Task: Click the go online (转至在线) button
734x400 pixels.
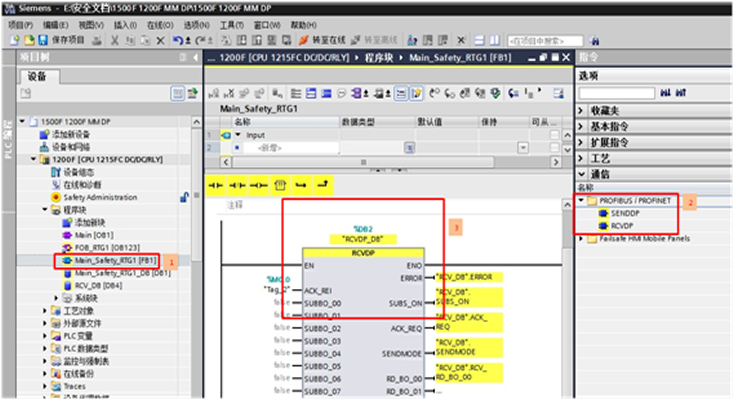Action: pyautogui.click(x=323, y=41)
